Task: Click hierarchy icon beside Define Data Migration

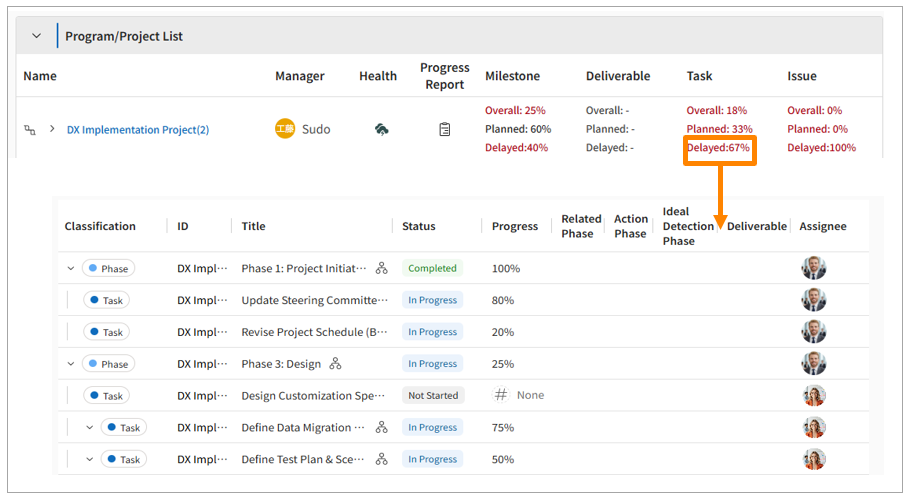Action: [x=381, y=427]
